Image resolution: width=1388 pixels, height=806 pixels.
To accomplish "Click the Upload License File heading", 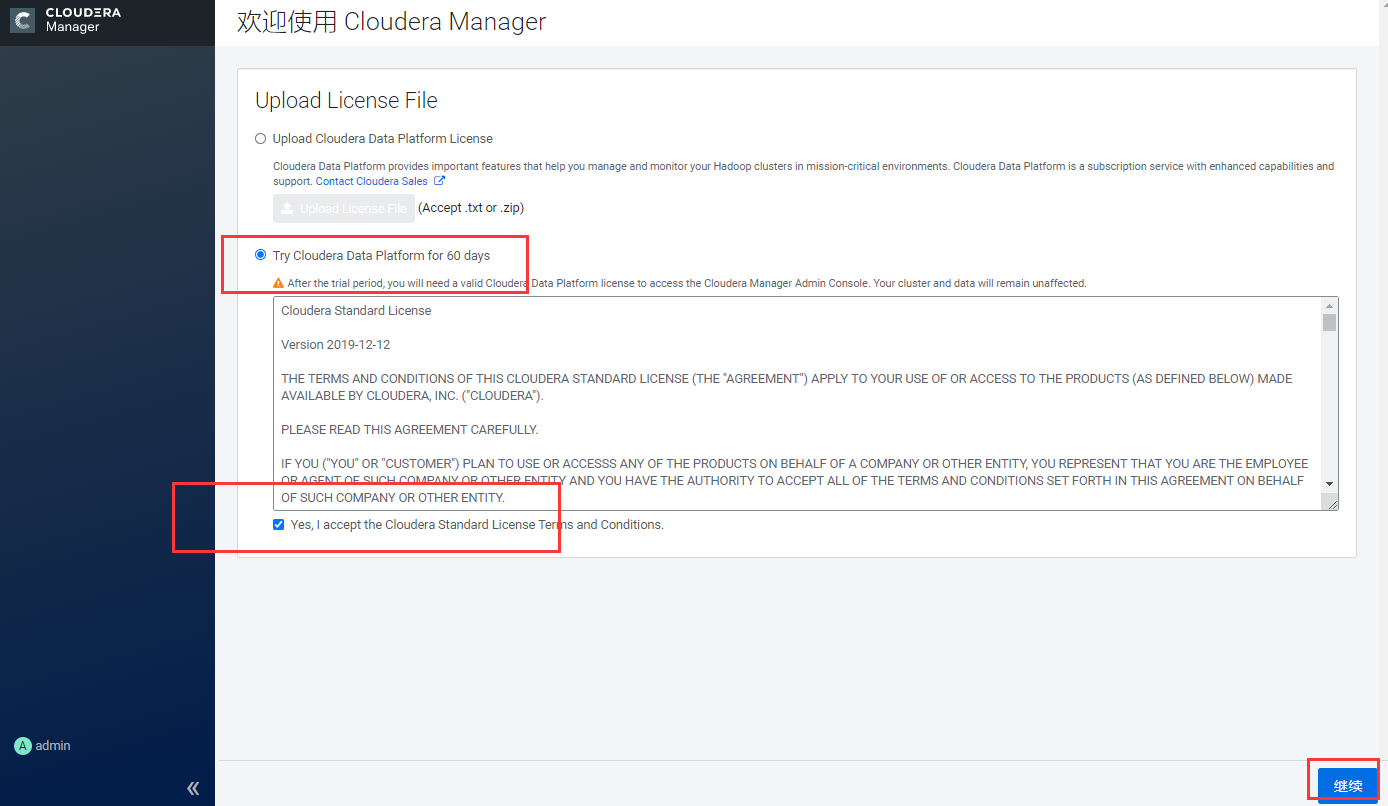I will point(346,100).
